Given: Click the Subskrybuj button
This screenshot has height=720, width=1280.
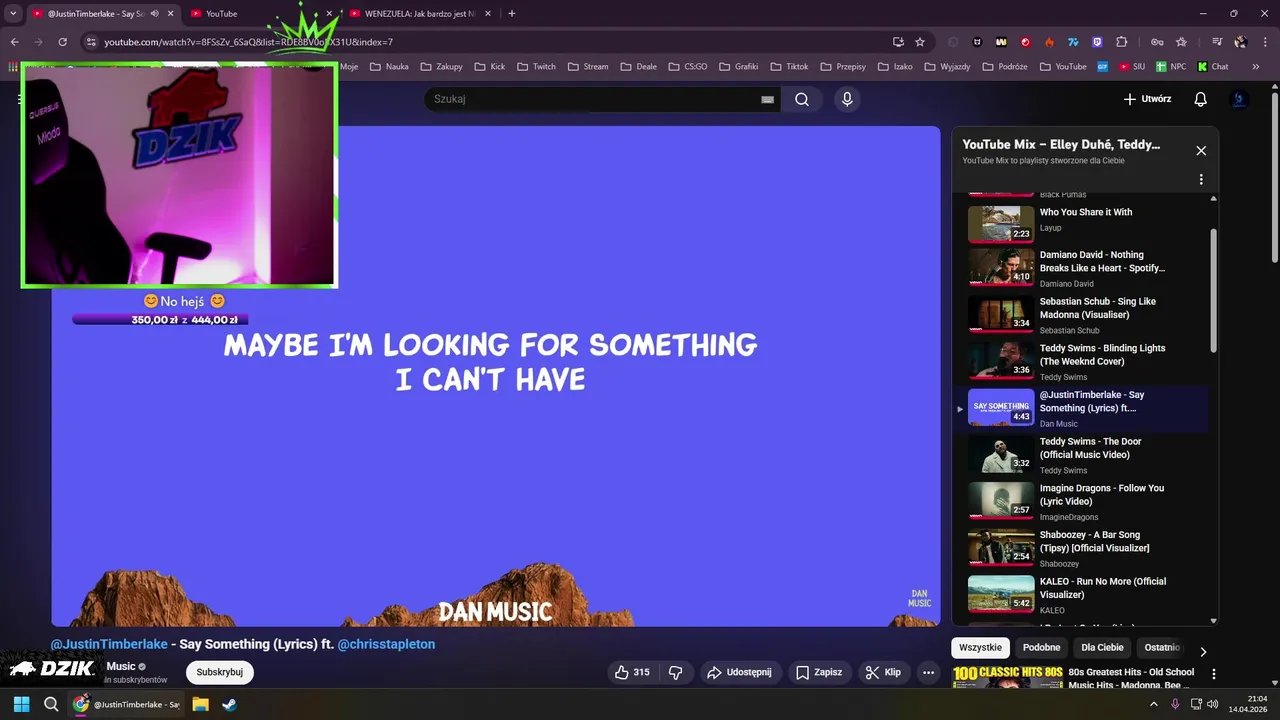Looking at the screenshot, I should [x=219, y=672].
